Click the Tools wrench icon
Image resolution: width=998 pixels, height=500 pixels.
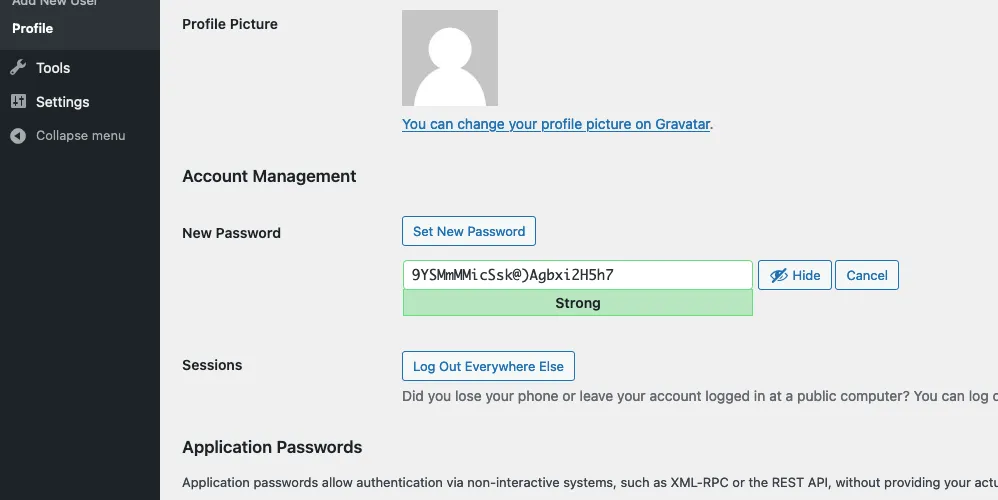click(x=18, y=68)
